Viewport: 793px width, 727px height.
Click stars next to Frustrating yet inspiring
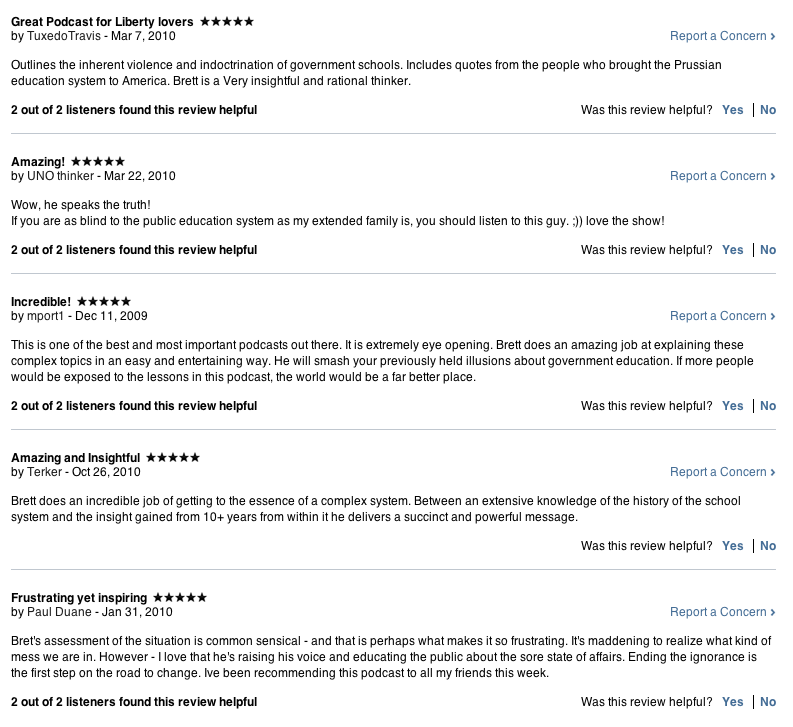[179, 597]
